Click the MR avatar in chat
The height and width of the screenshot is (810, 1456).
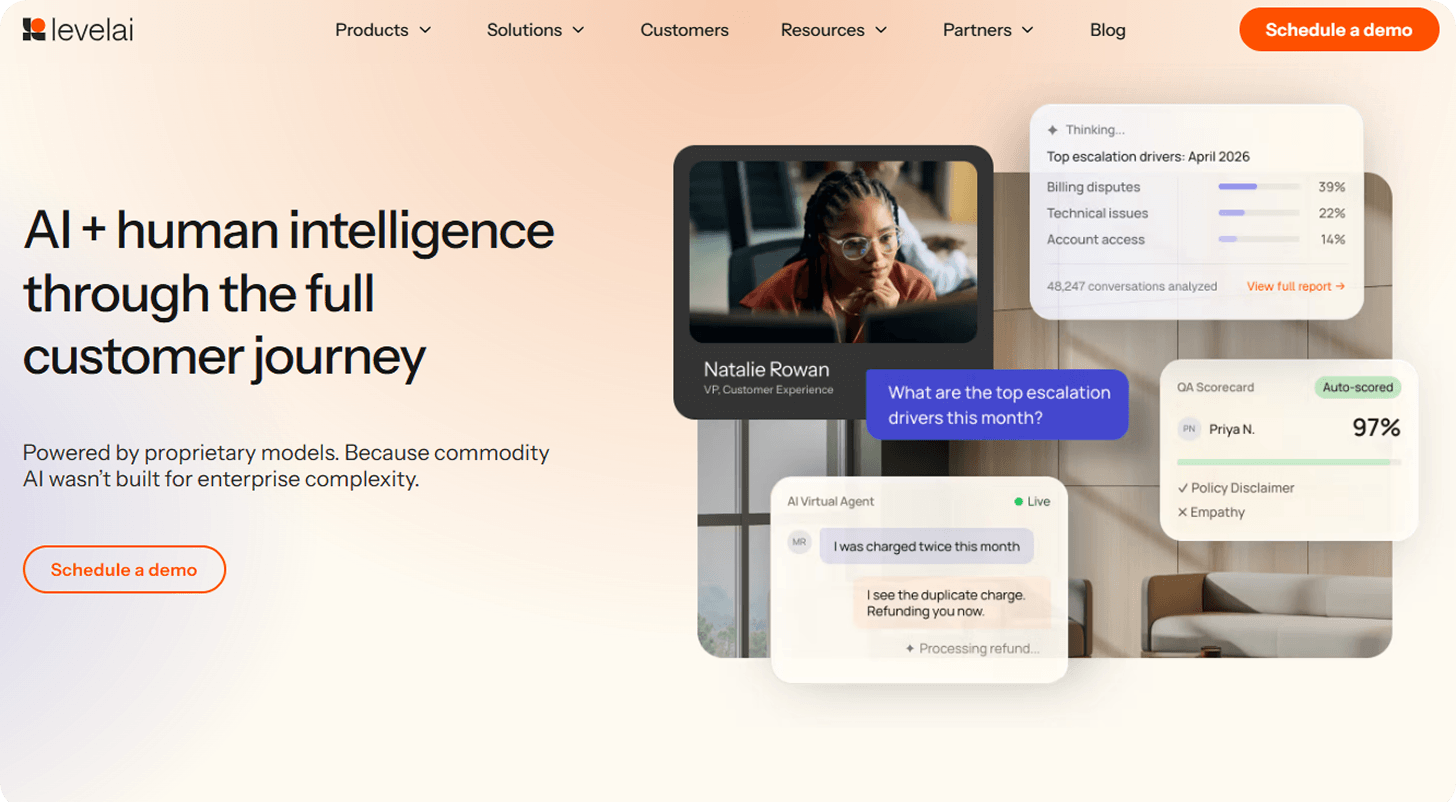(x=799, y=542)
